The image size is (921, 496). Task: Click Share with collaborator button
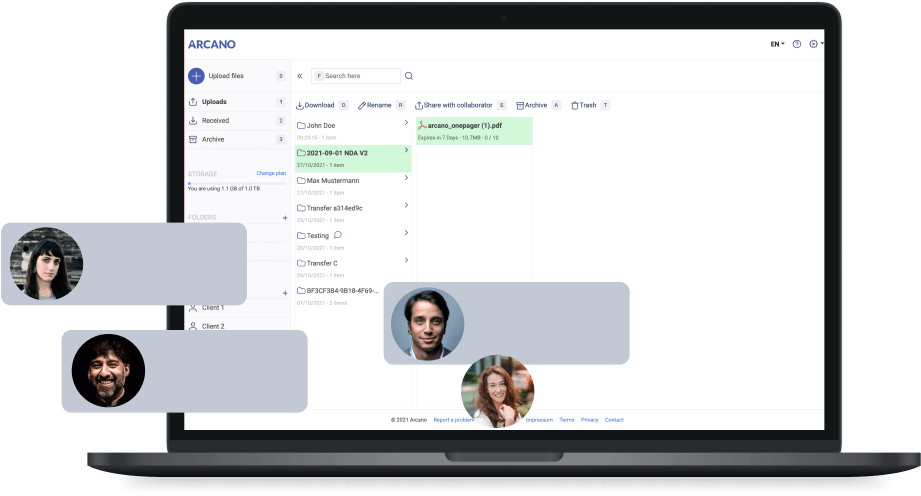tap(453, 105)
